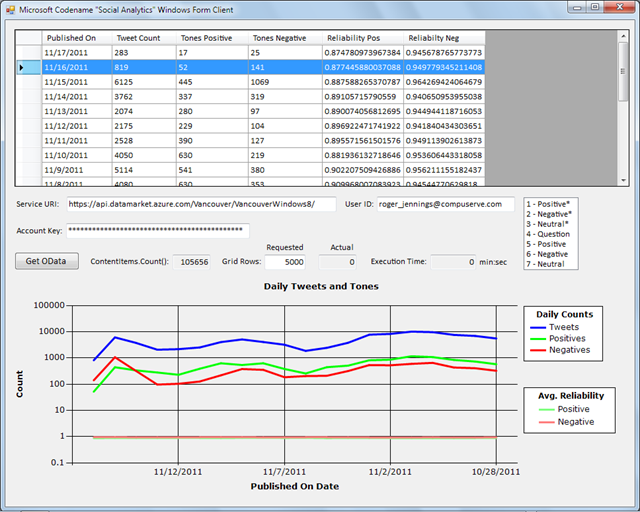
Task: Click the Get OData button
Action: click(46, 262)
